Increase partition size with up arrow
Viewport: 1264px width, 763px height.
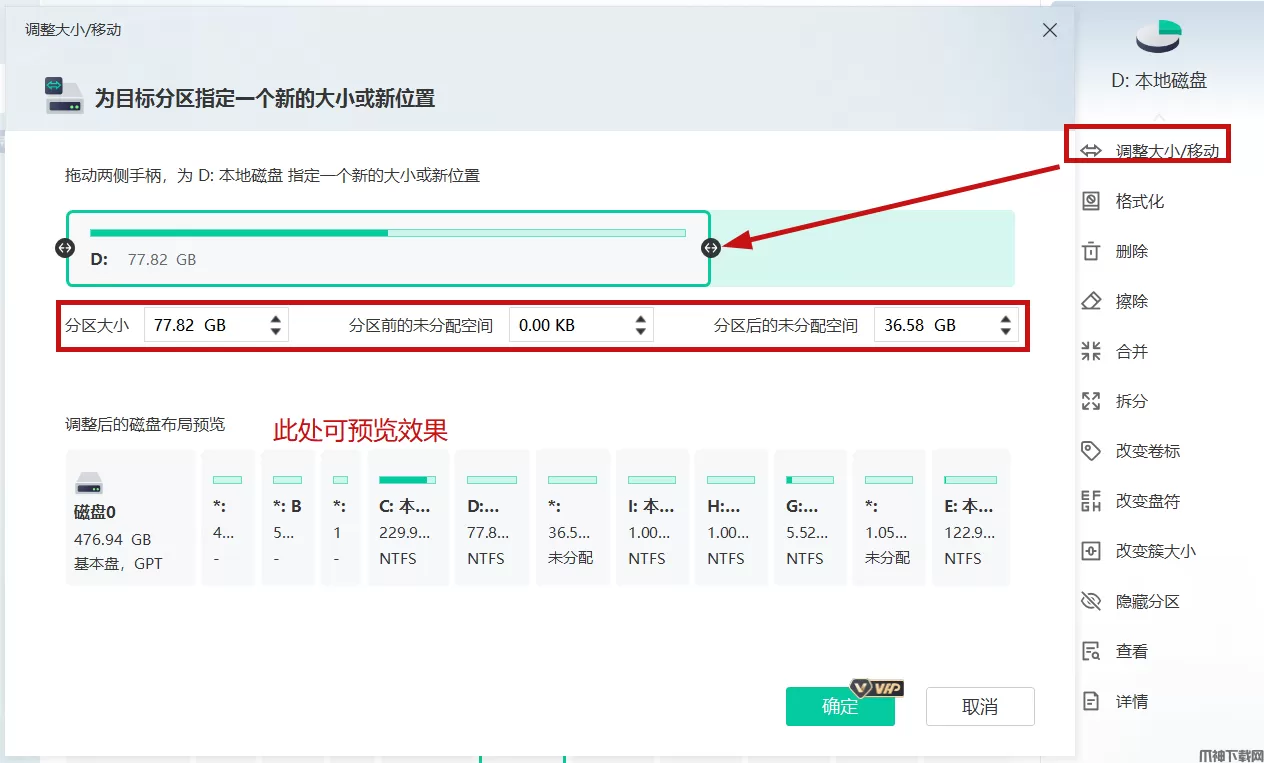click(276, 319)
